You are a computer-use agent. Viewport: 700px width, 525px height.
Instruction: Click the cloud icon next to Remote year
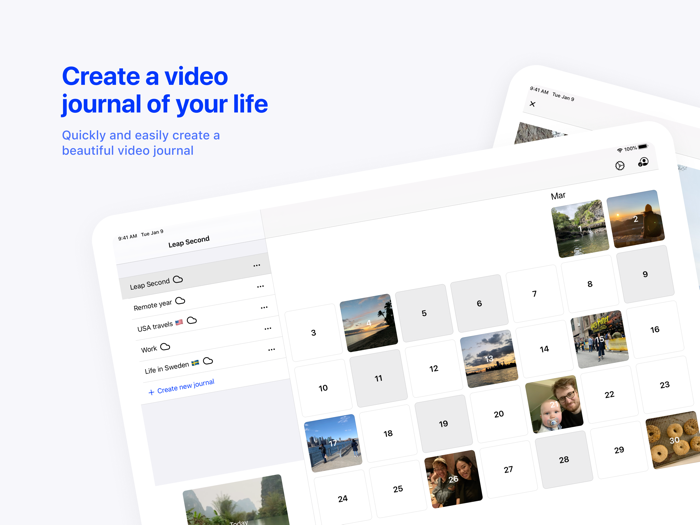[180, 300]
